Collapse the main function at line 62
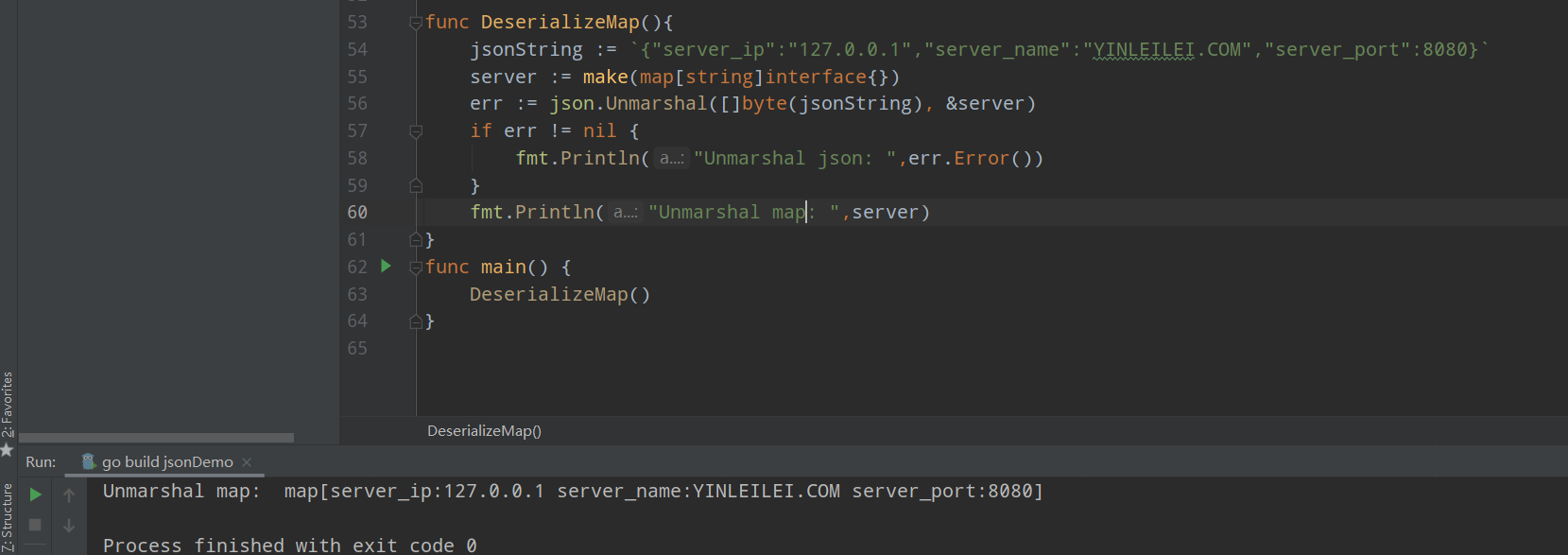 [416, 268]
